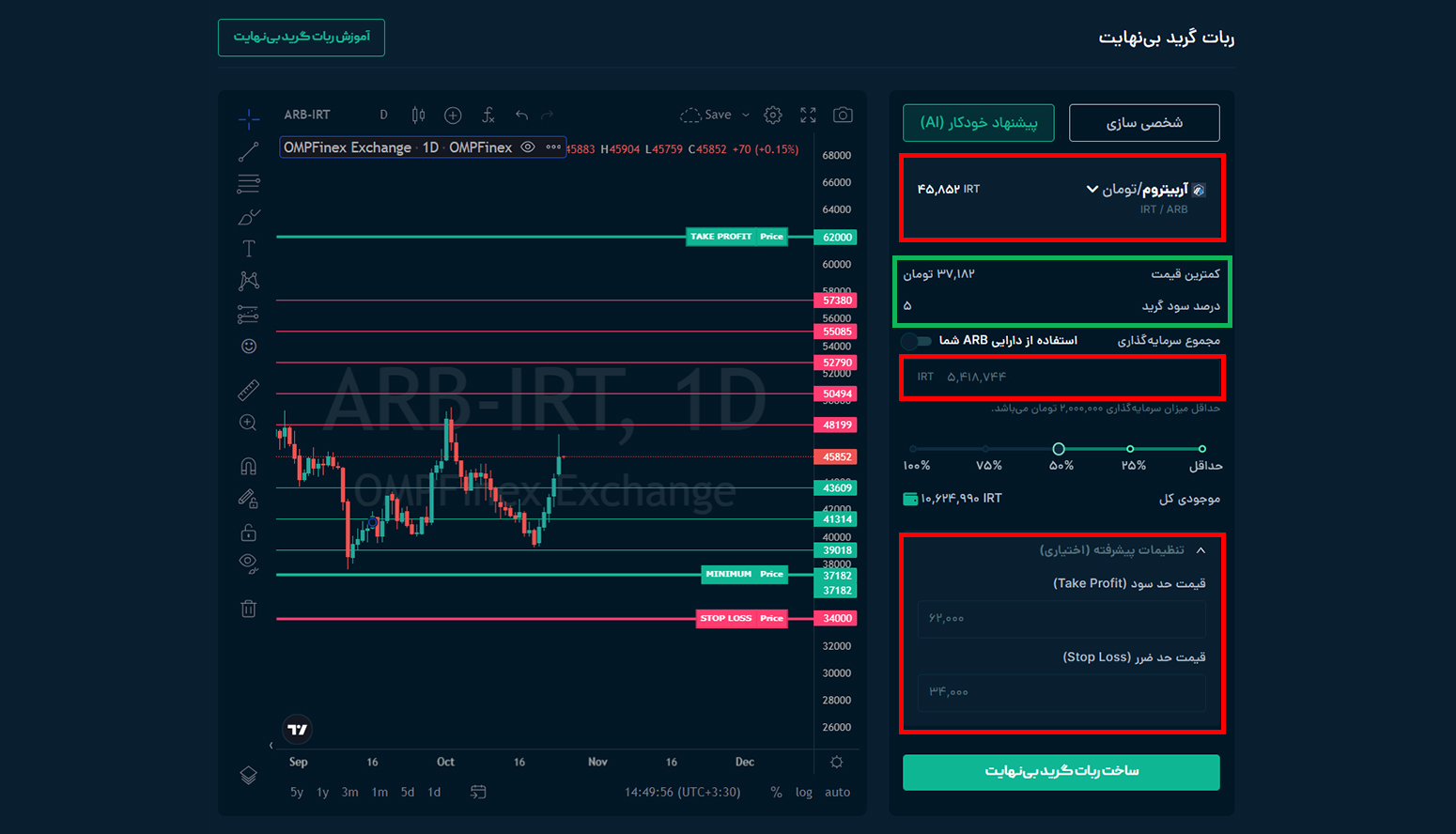1456x834 pixels.
Task: Take a chart snapshot with camera icon
Action: tap(843, 115)
